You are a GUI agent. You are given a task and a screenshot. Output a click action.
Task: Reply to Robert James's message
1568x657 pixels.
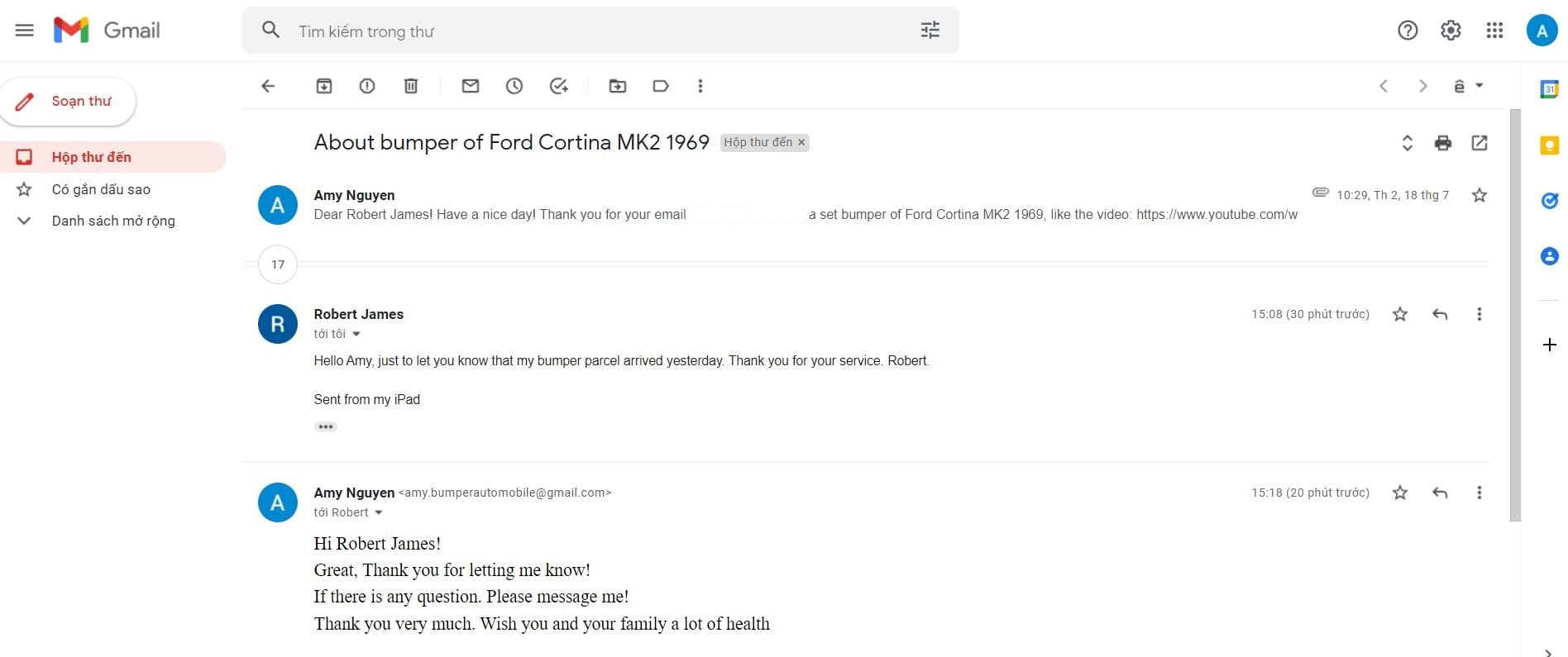[1440, 314]
